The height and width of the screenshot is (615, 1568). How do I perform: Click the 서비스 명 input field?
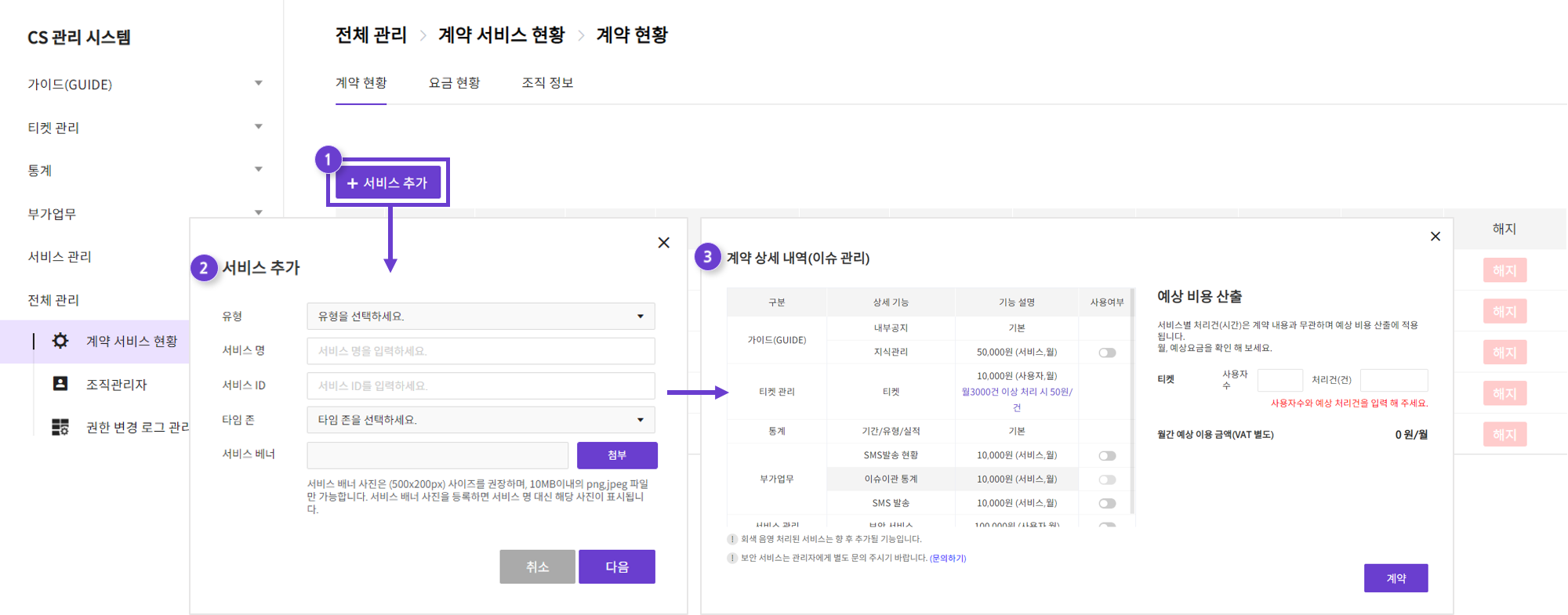pyautogui.click(x=481, y=351)
